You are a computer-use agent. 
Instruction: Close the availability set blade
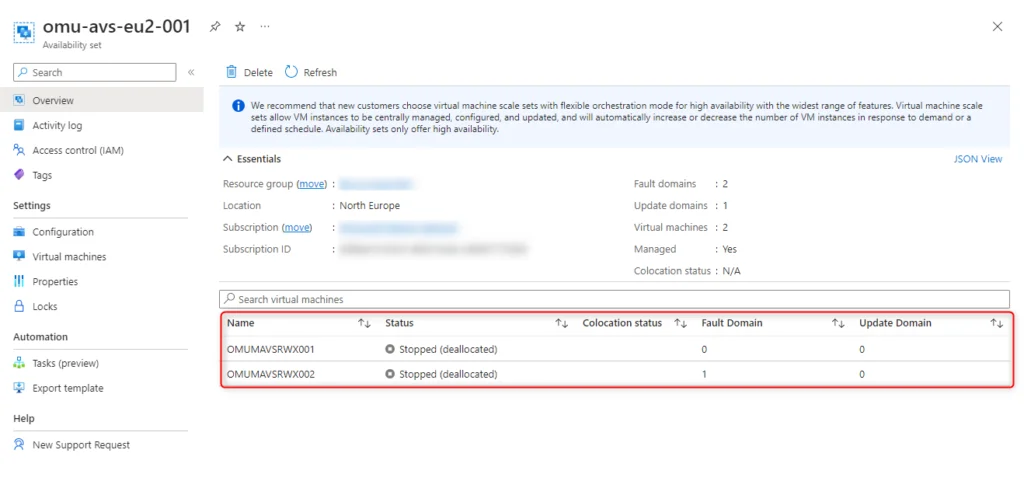click(997, 27)
